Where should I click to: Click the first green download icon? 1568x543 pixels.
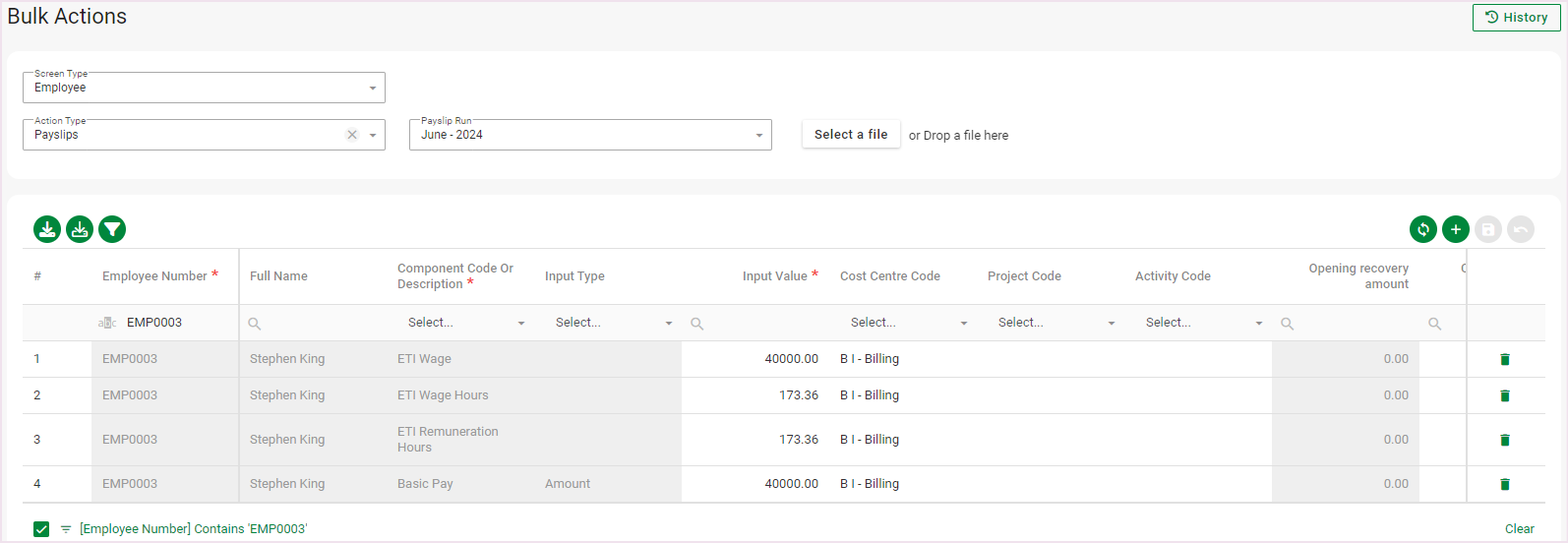tap(47, 229)
